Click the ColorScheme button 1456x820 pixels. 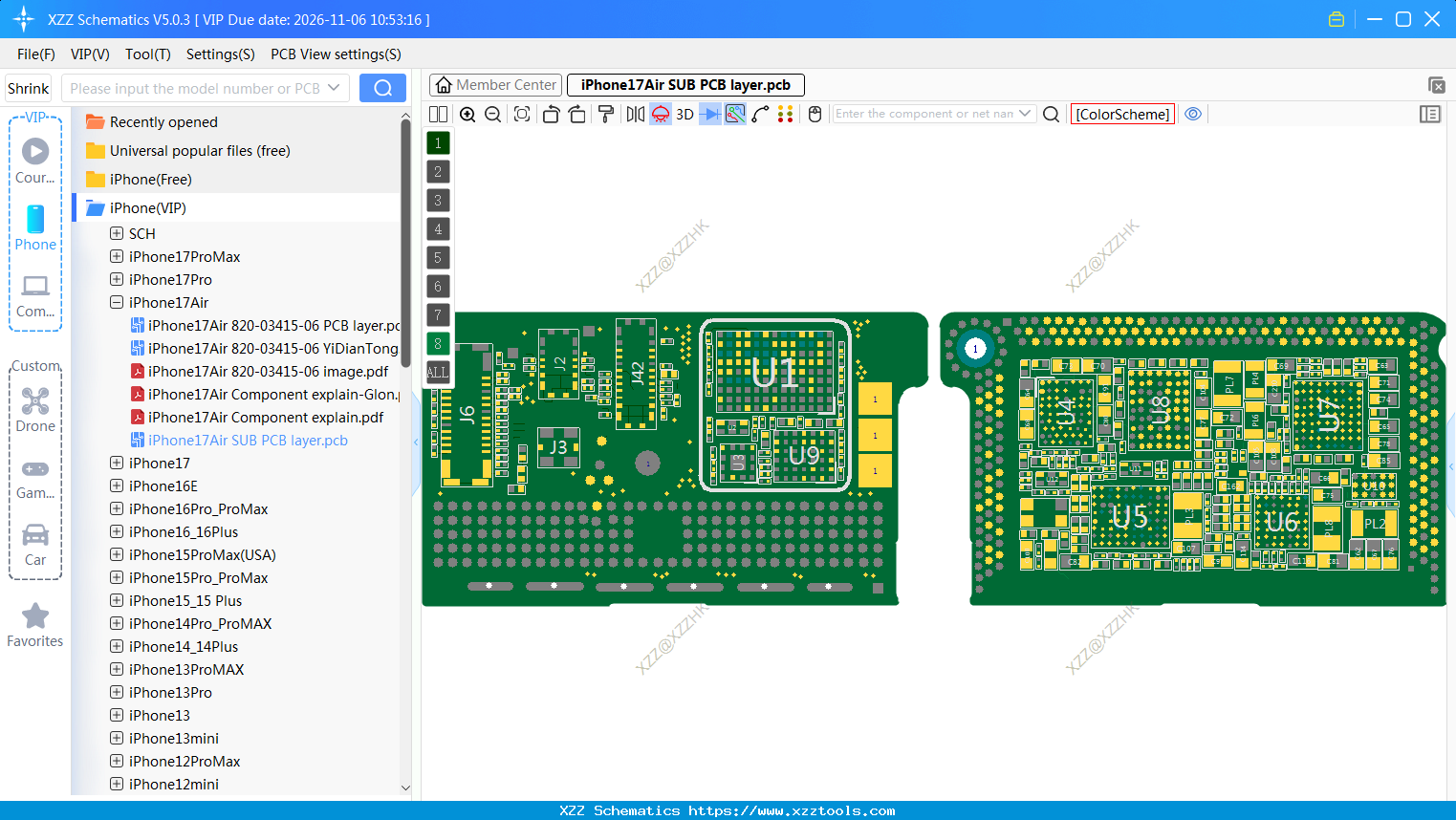[1122, 114]
